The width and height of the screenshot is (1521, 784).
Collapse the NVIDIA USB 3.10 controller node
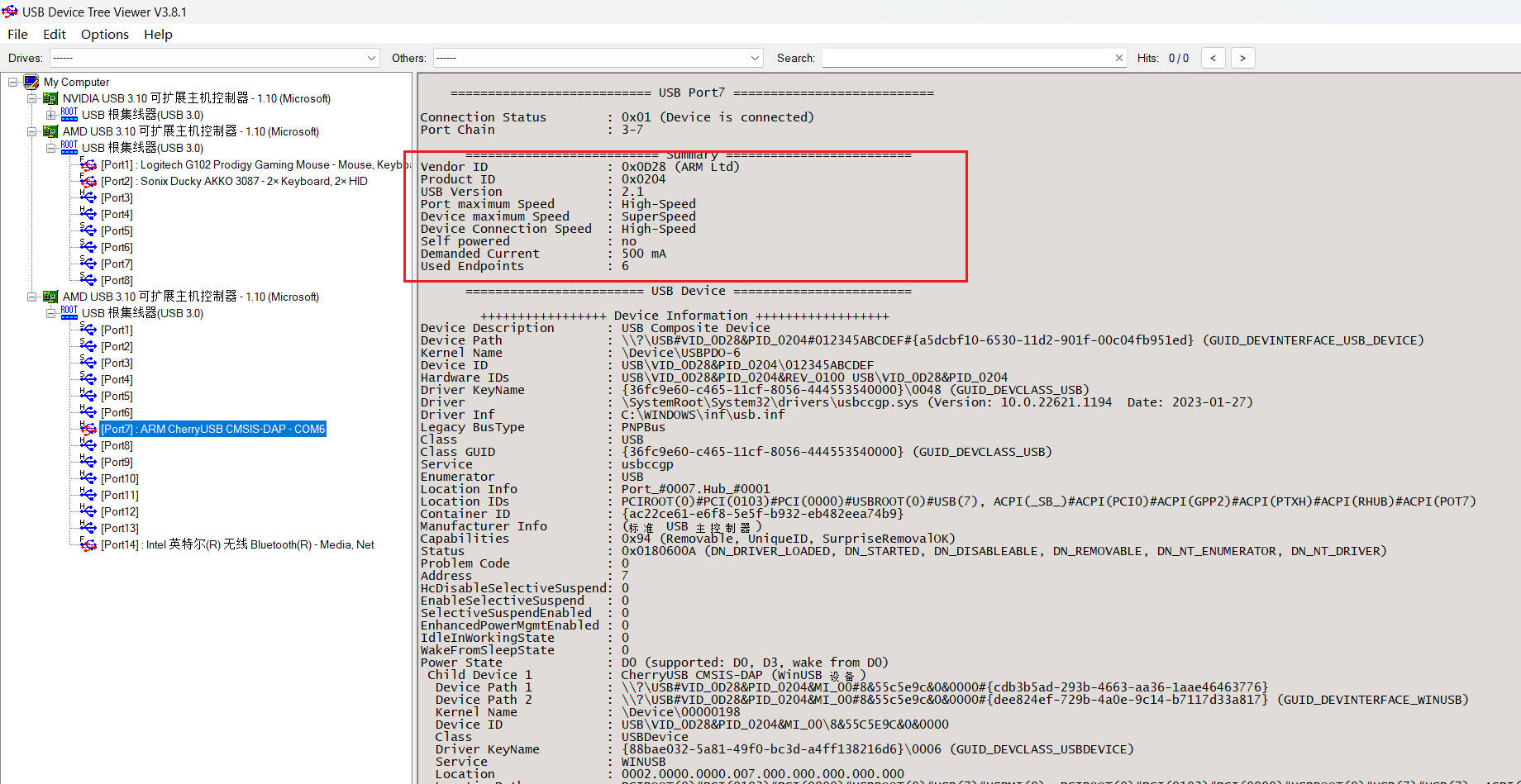31,98
